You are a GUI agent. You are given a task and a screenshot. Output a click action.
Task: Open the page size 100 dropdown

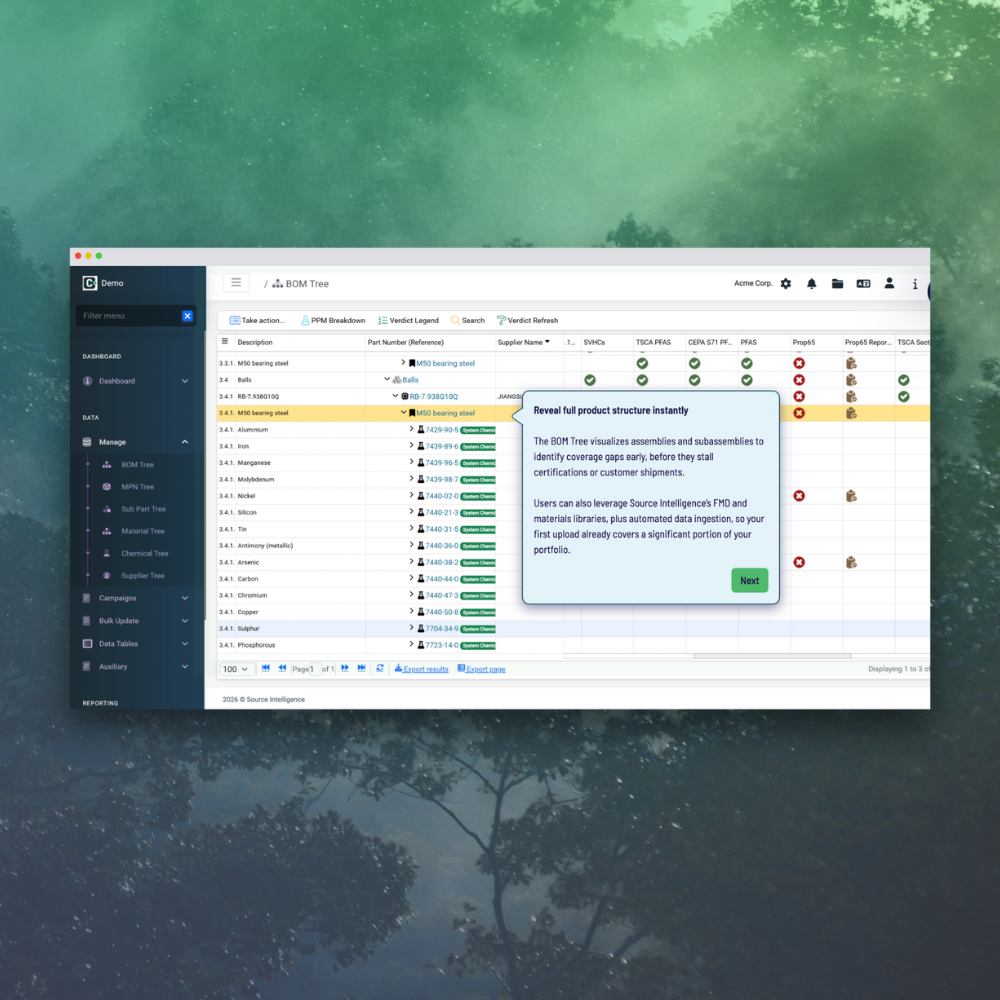coord(236,669)
